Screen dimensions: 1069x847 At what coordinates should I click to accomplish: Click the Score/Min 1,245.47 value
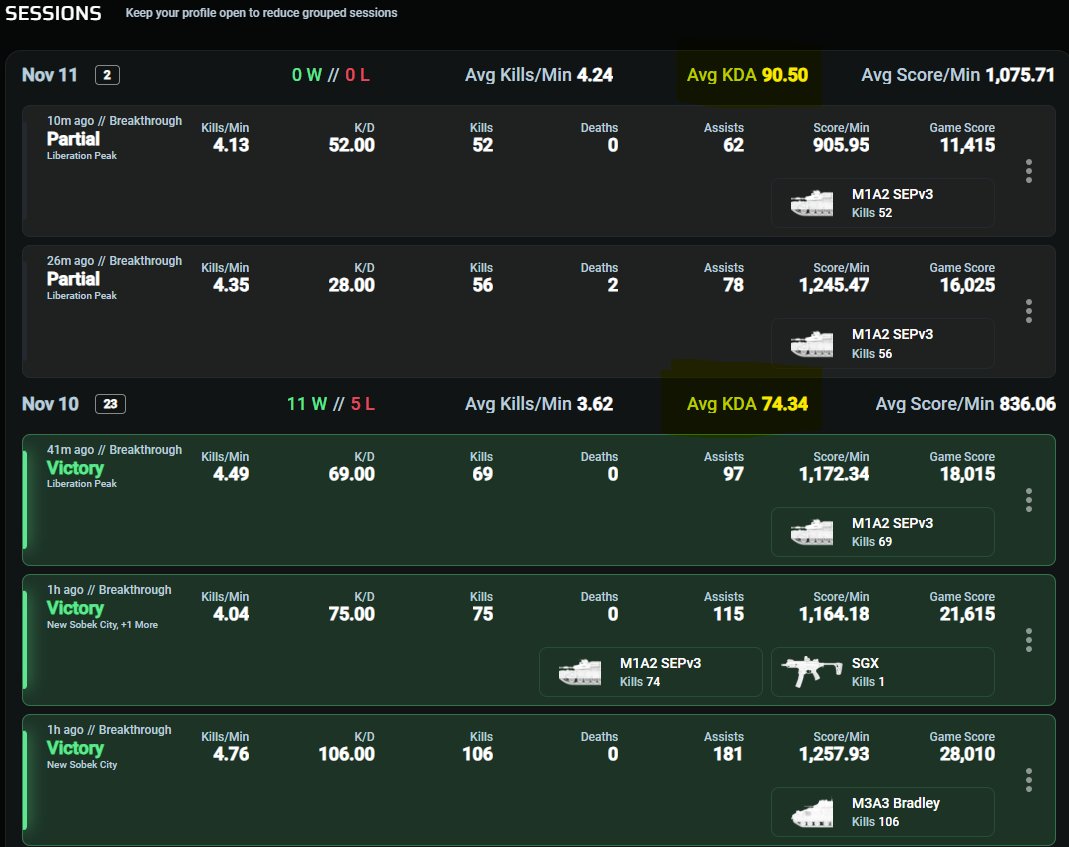point(834,285)
